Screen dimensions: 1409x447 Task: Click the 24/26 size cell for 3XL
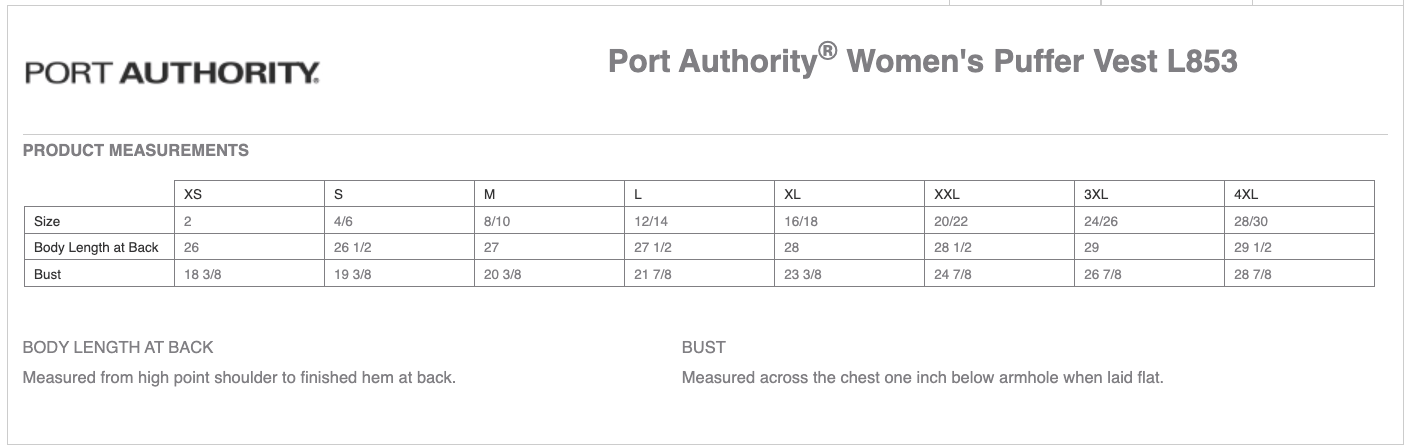pyautogui.click(x=1149, y=221)
